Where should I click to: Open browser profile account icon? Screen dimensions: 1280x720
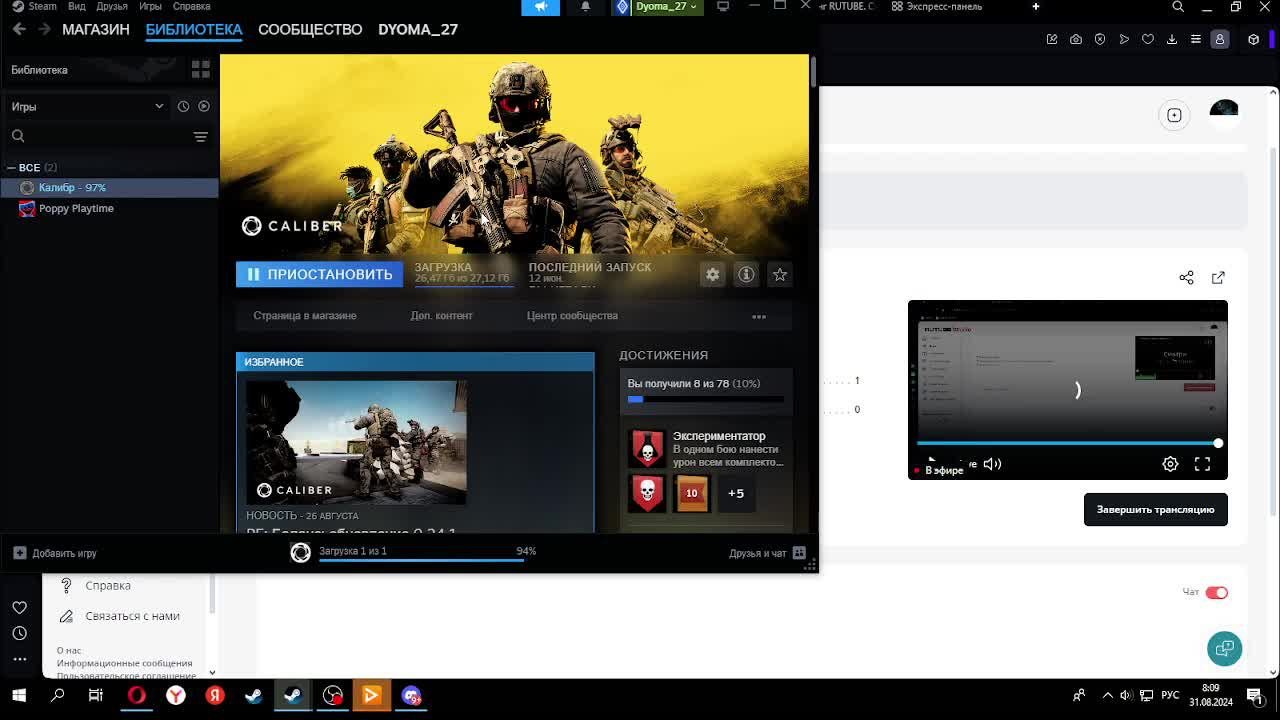[1220, 39]
